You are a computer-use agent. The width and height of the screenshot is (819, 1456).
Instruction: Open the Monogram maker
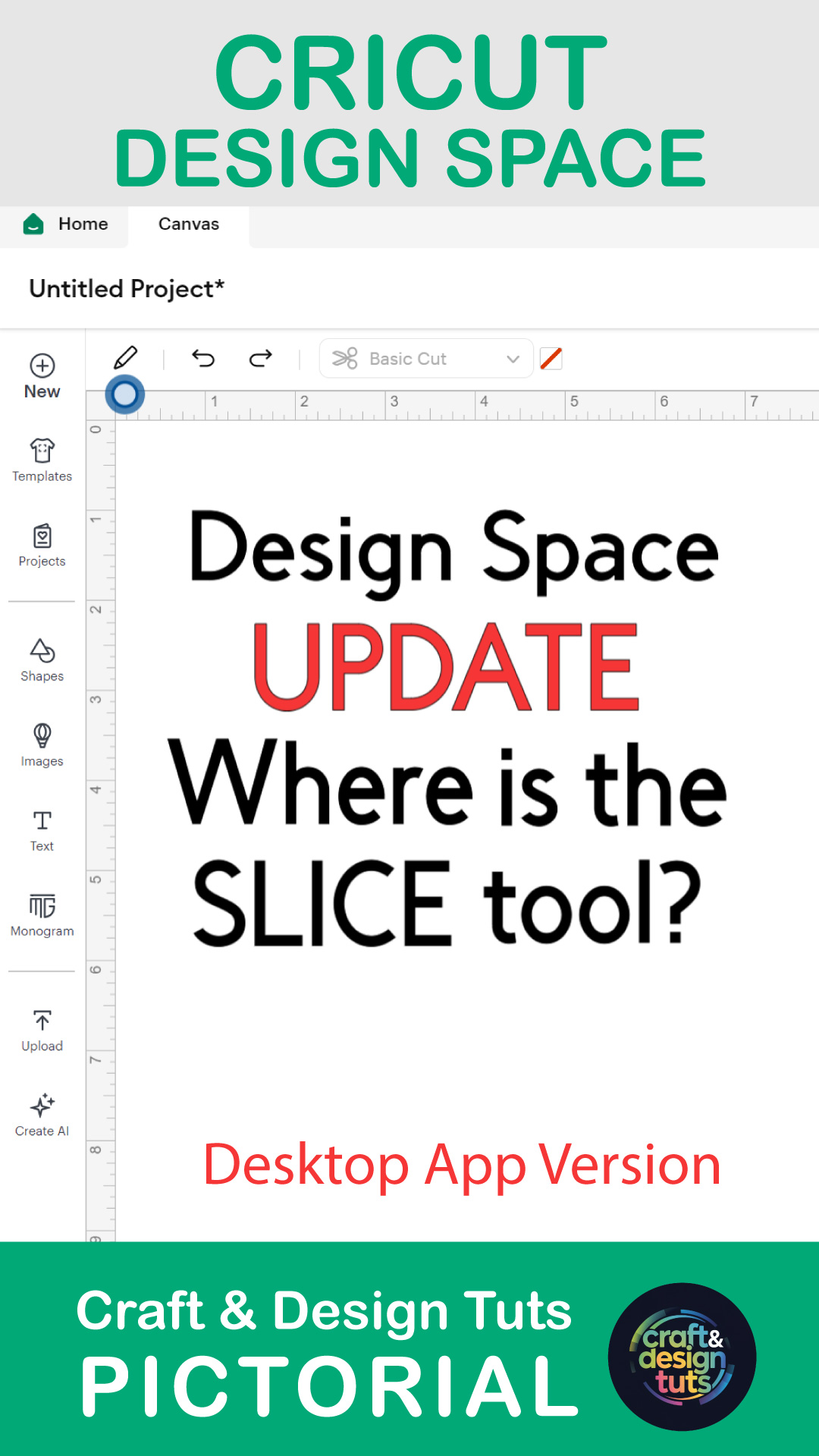[x=42, y=915]
